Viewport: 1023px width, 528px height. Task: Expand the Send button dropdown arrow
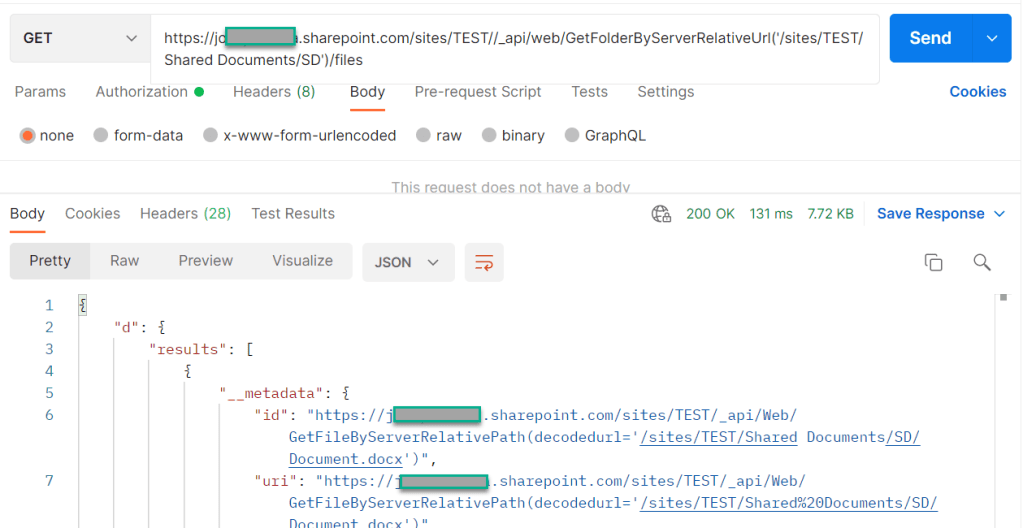coord(992,38)
